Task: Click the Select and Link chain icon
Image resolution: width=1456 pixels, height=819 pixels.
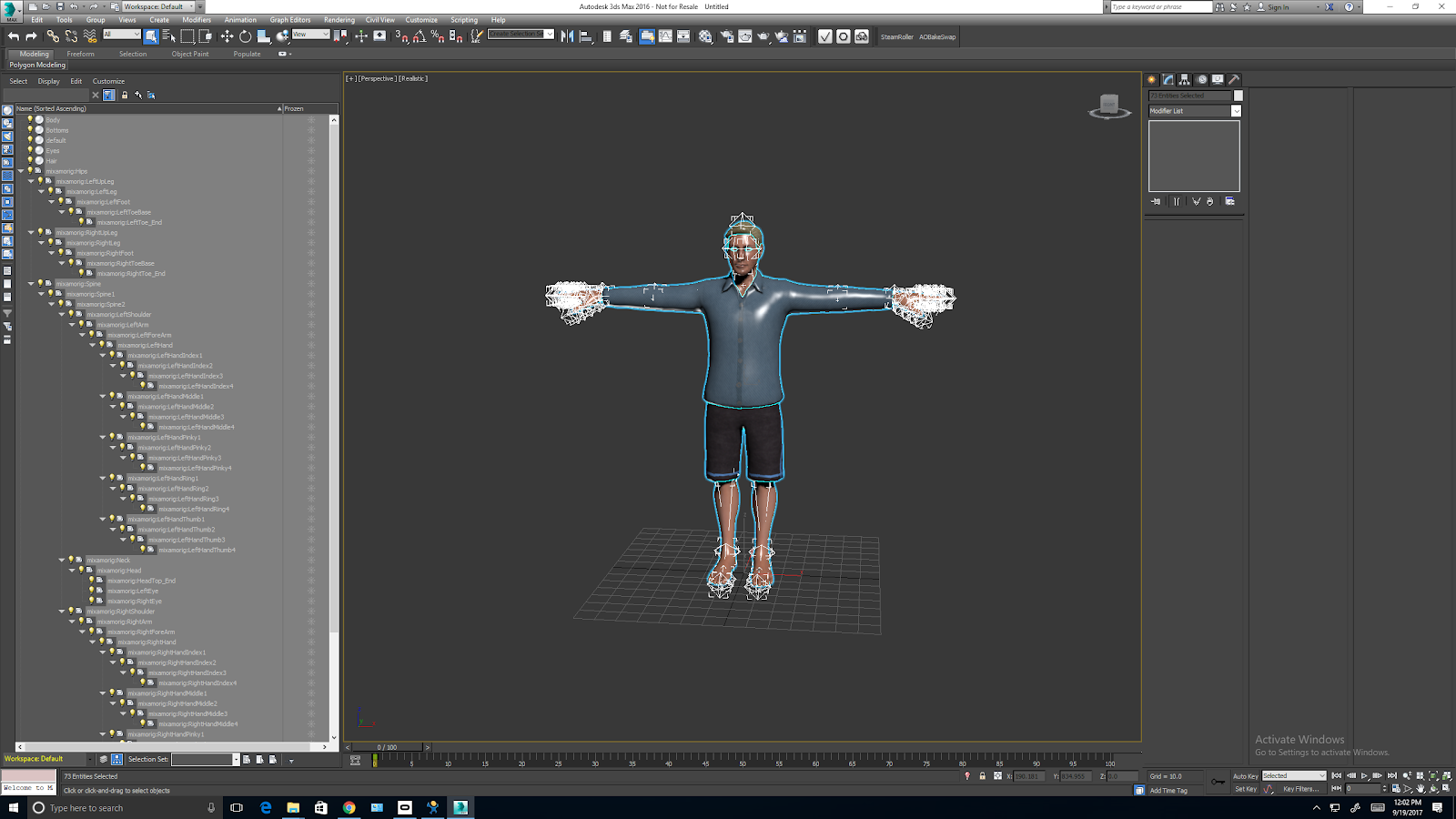Action: click(x=53, y=36)
